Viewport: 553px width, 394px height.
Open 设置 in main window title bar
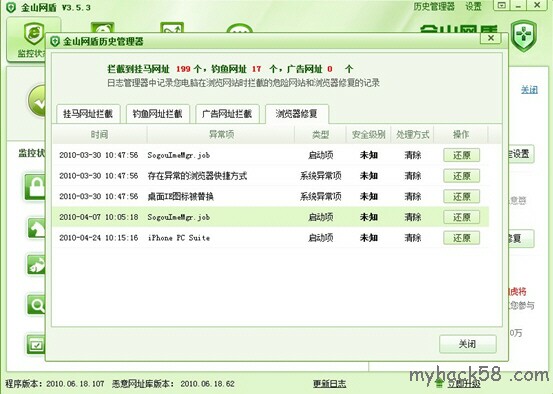point(473,6)
